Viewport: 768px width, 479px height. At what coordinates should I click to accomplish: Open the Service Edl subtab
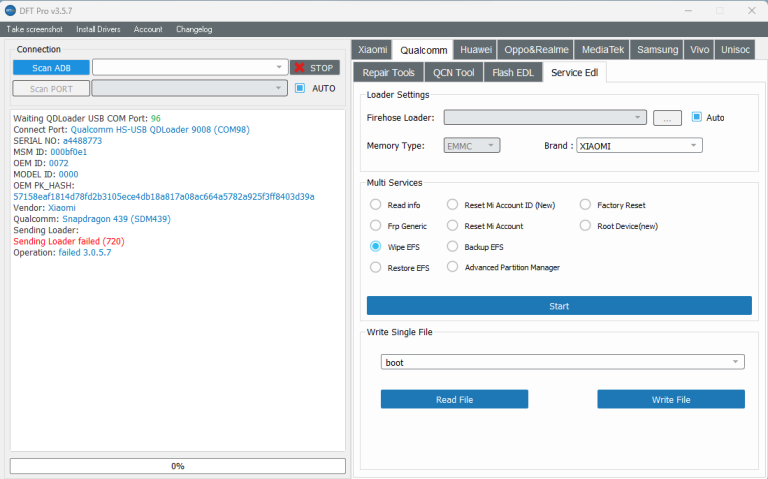coord(575,72)
